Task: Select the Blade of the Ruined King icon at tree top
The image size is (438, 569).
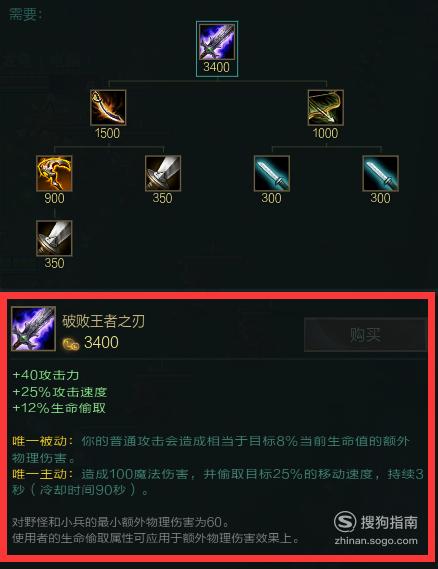Action: (x=217, y=42)
